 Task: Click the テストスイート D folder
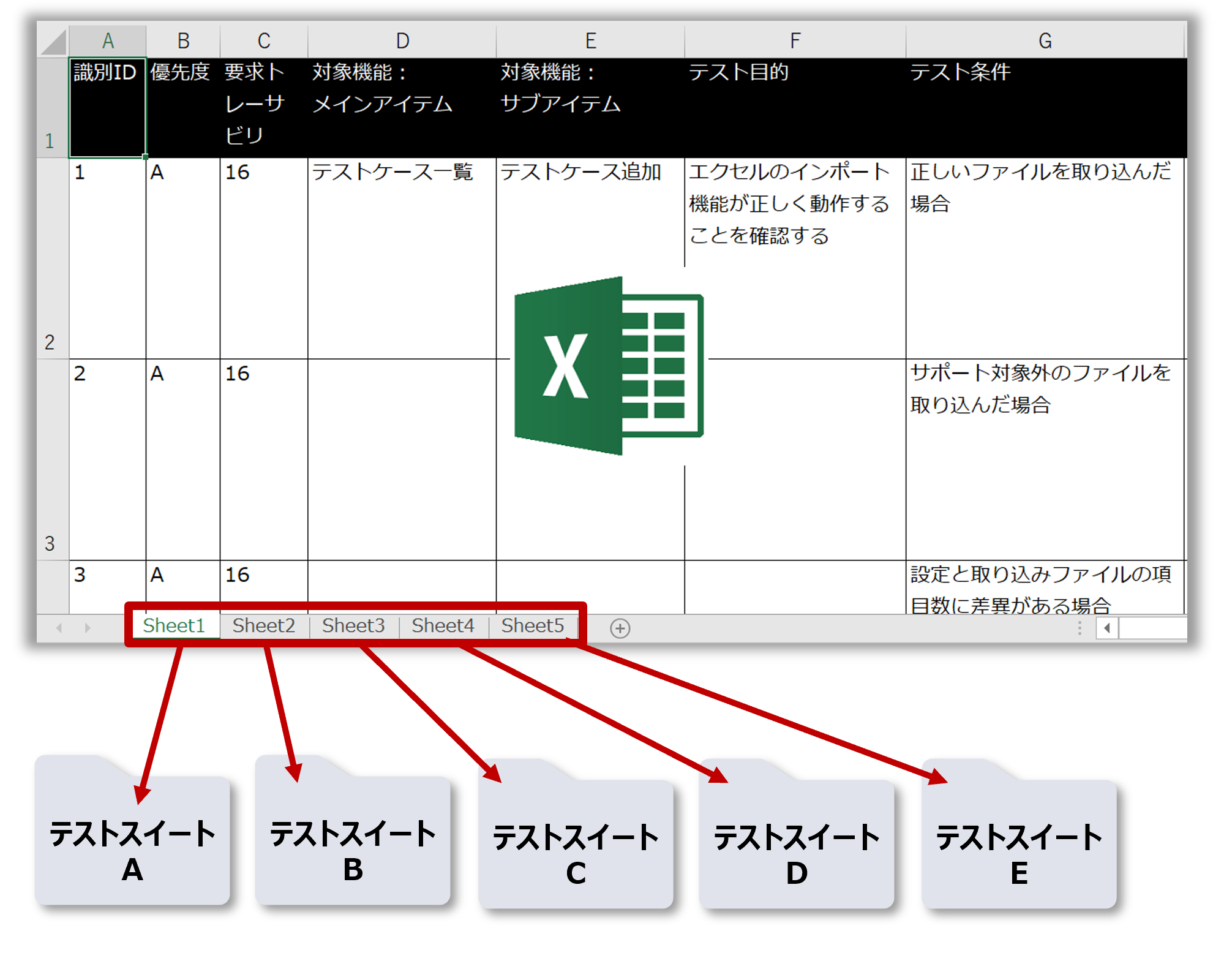point(797,834)
